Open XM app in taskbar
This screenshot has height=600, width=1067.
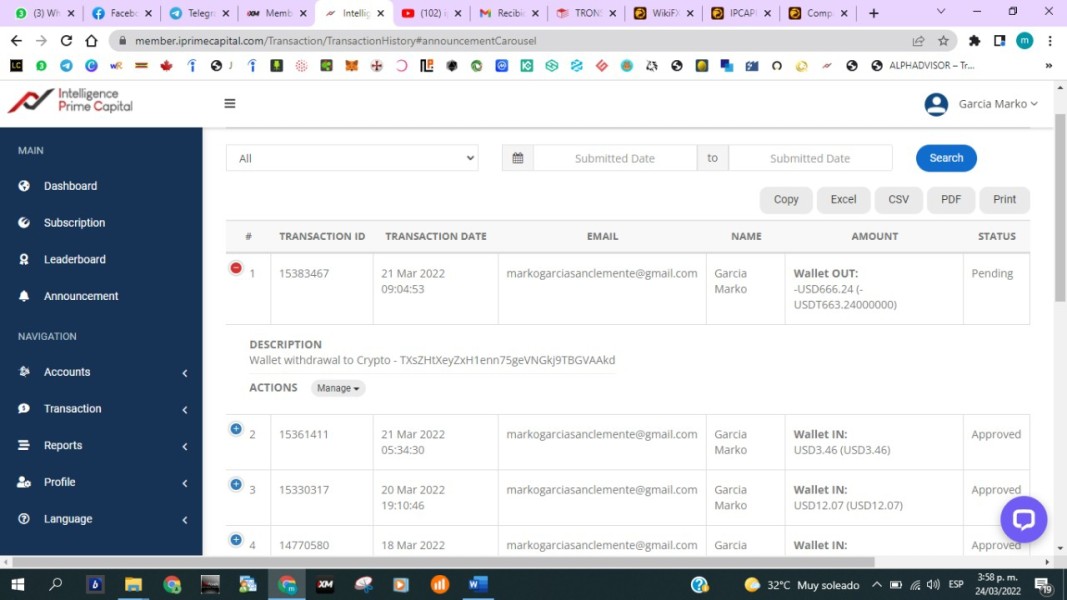pyautogui.click(x=325, y=584)
